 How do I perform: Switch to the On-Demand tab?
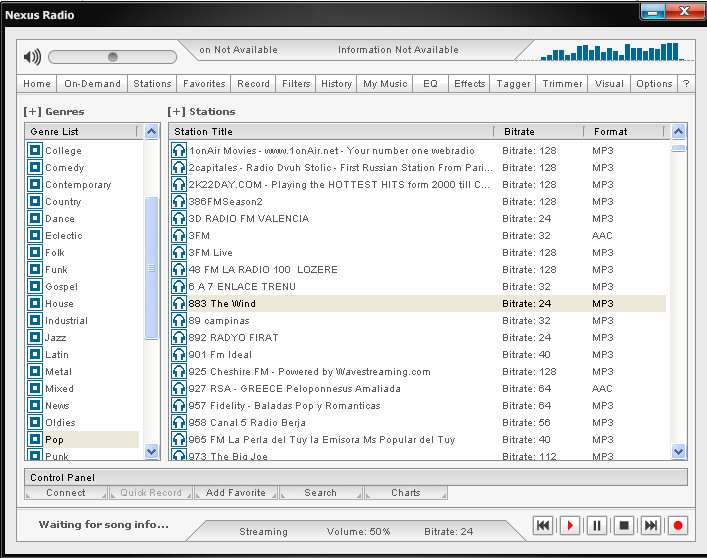92,84
